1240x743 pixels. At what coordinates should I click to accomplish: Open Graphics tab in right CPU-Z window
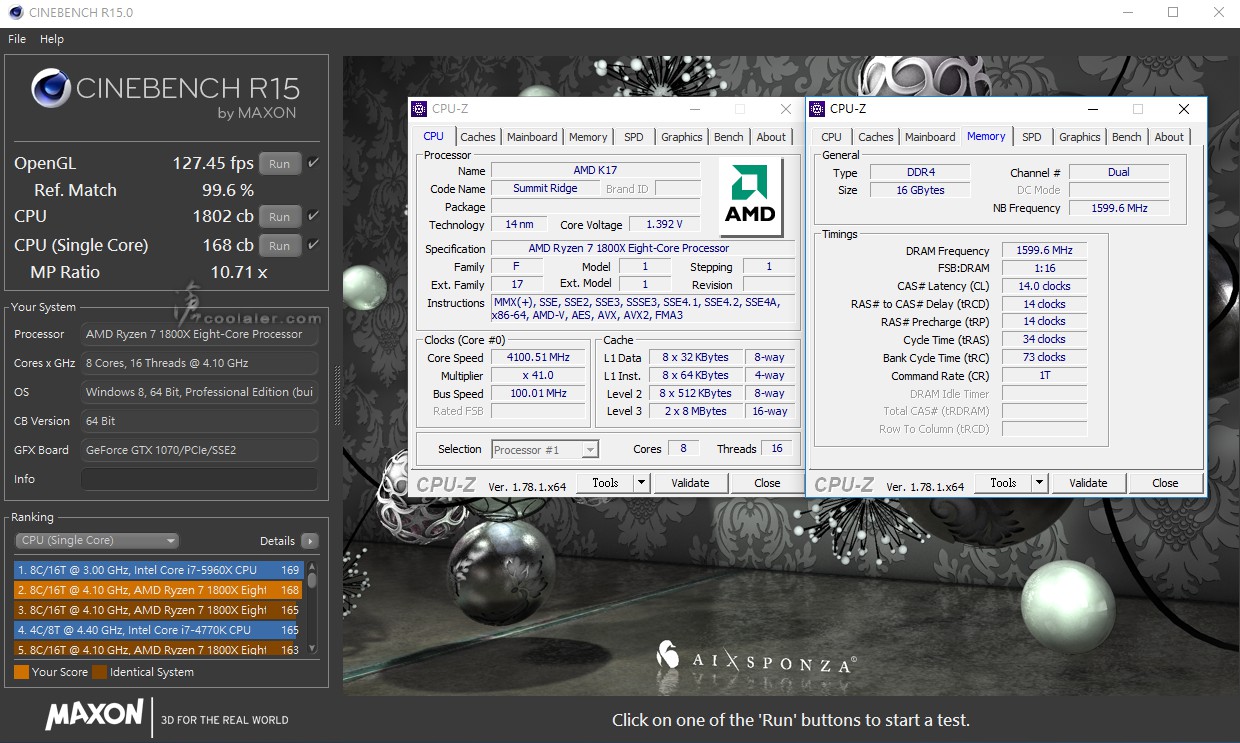[x=1080, y=137]
